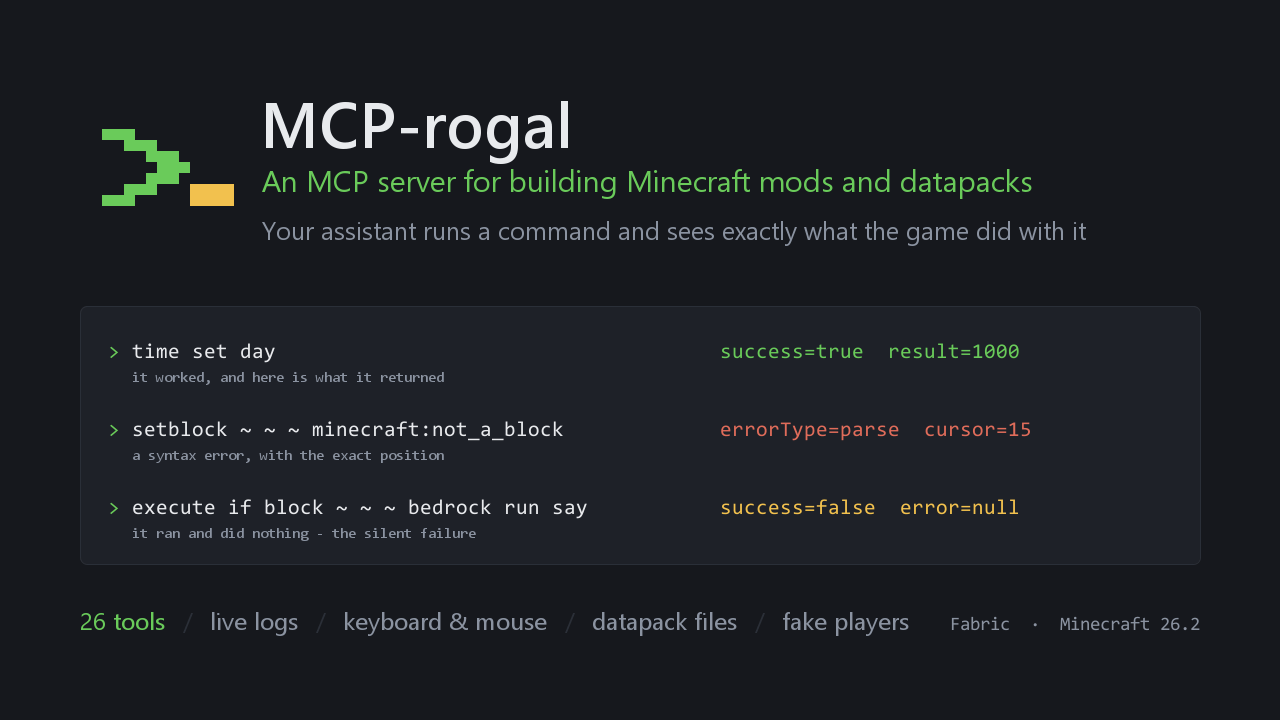Click the "datapack files" label
This screenshot has height=720, width=1280.
(665, 622)
